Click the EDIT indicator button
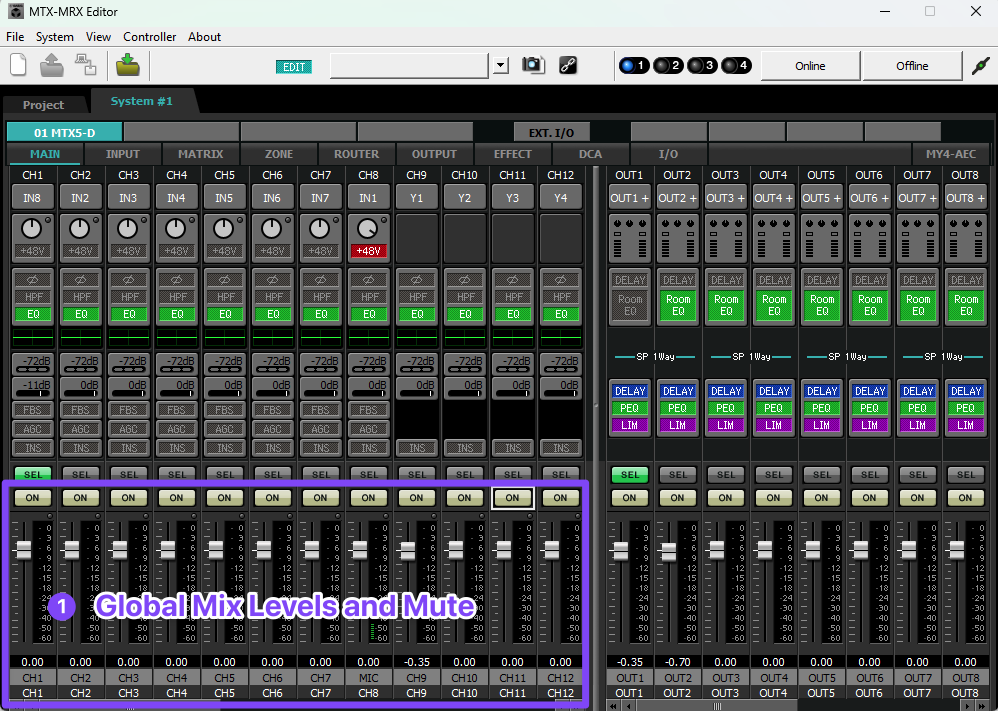This screenshot has width=998, height=711. tap(294, 67)
